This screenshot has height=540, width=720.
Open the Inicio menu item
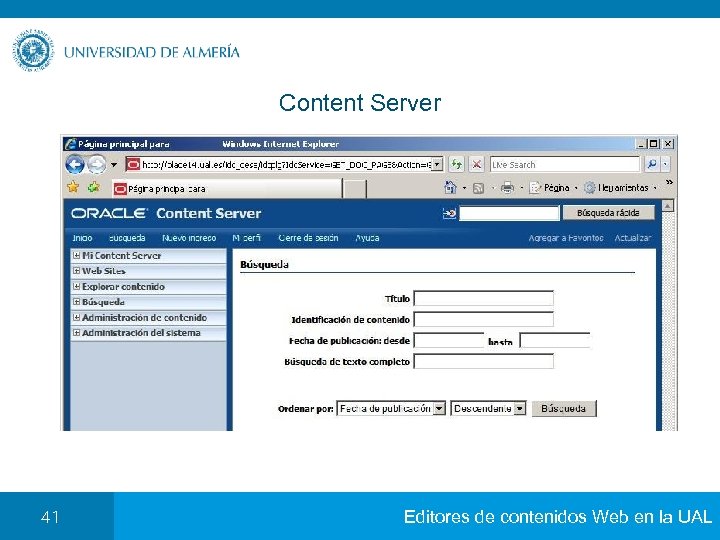[x=82, y=238]
